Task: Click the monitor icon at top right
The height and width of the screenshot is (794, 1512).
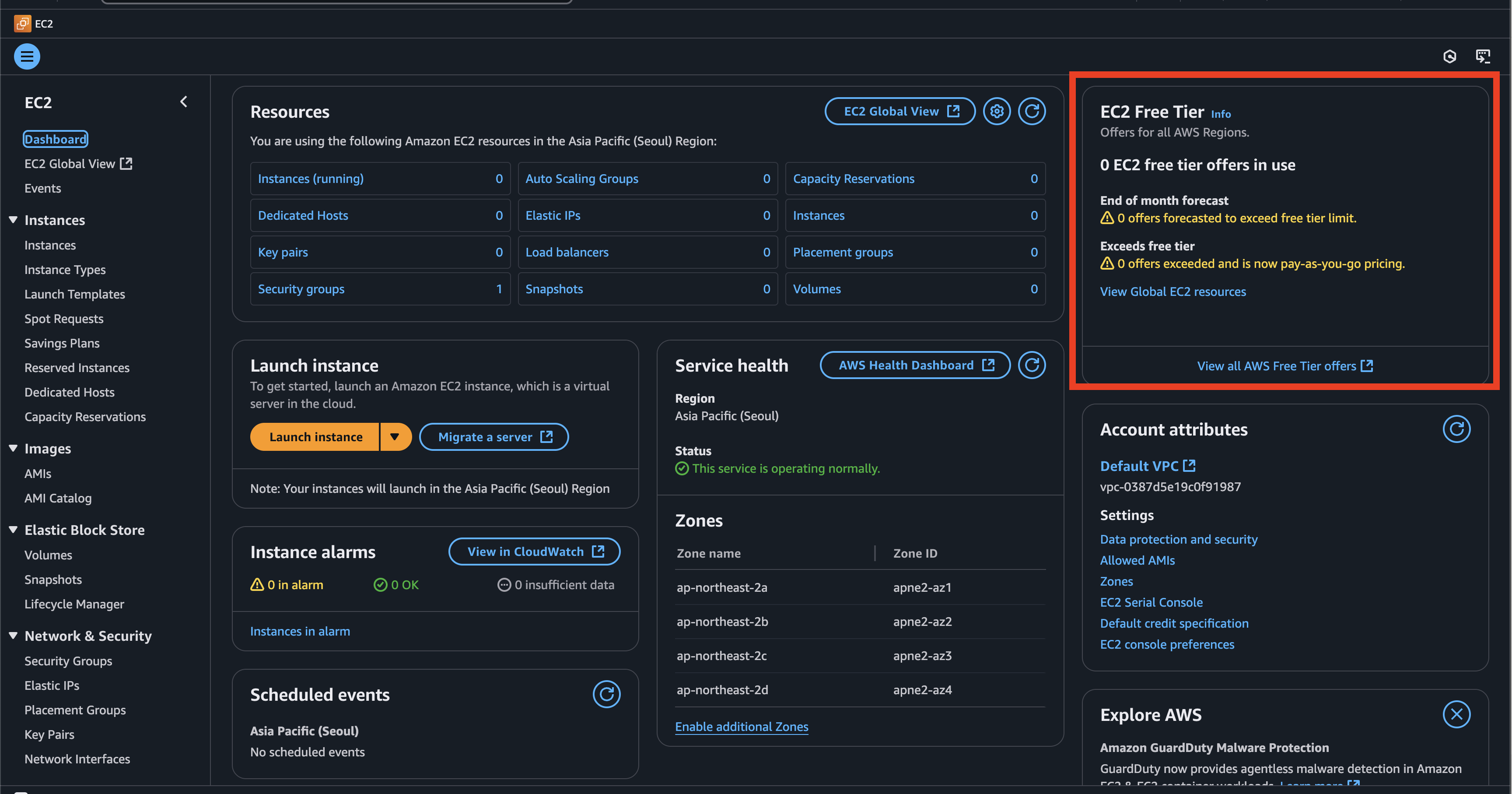Action: [x=1483, y=56]
